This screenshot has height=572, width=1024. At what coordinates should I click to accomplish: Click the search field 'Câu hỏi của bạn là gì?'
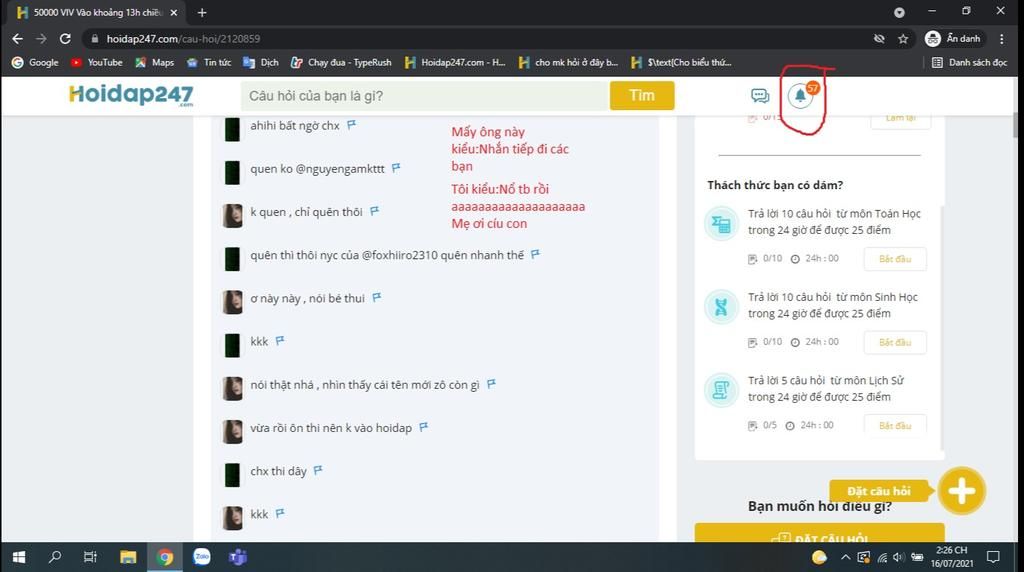pos(425,95)
